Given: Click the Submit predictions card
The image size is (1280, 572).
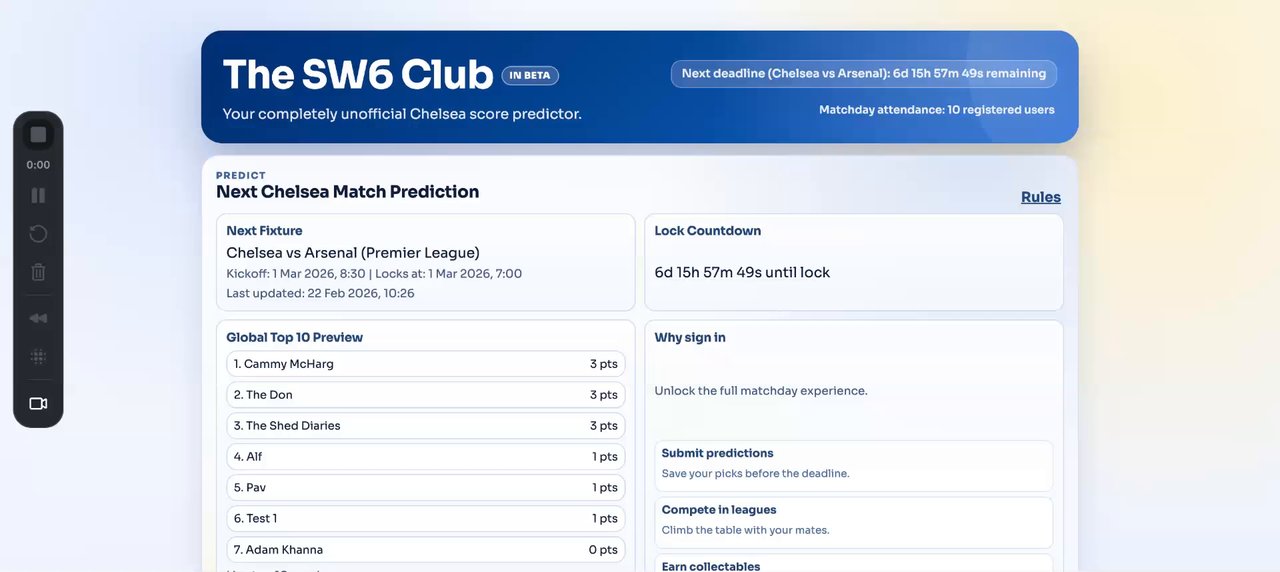Looking at the screenshot, I should (853, 464).
